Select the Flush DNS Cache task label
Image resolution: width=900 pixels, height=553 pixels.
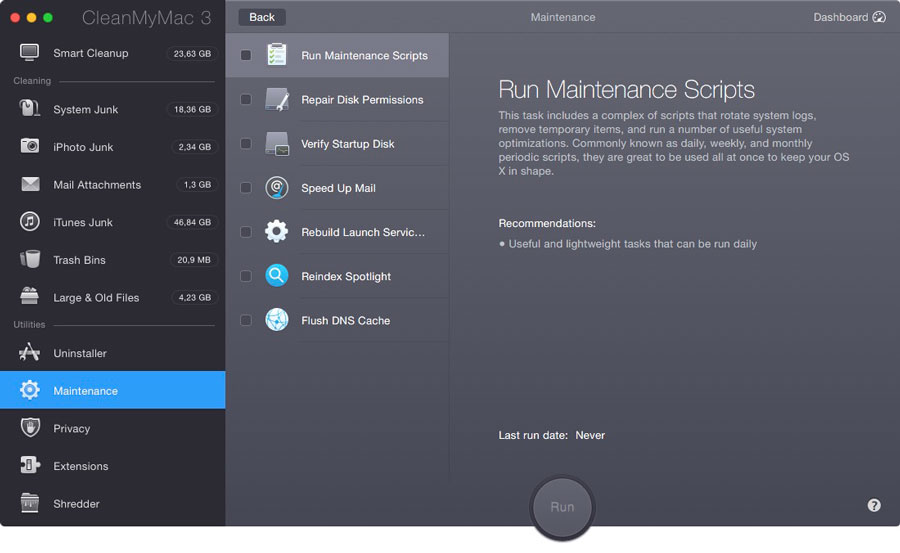click(346, 320)
